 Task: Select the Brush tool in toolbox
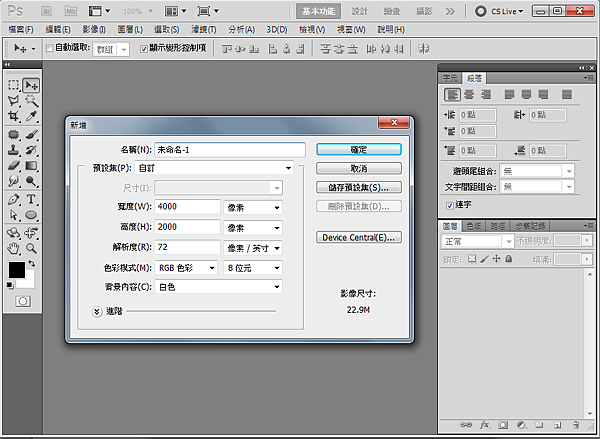pyautogui.click(x=31, y=133)
